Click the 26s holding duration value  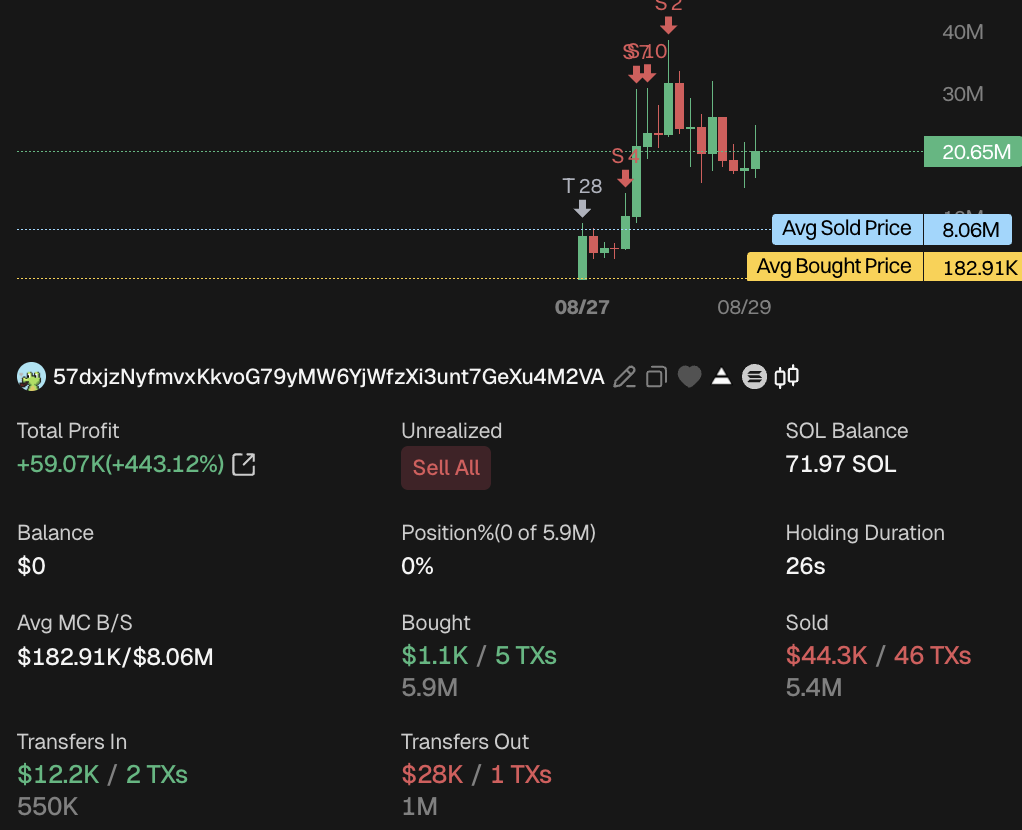click(x=806, y=566)
